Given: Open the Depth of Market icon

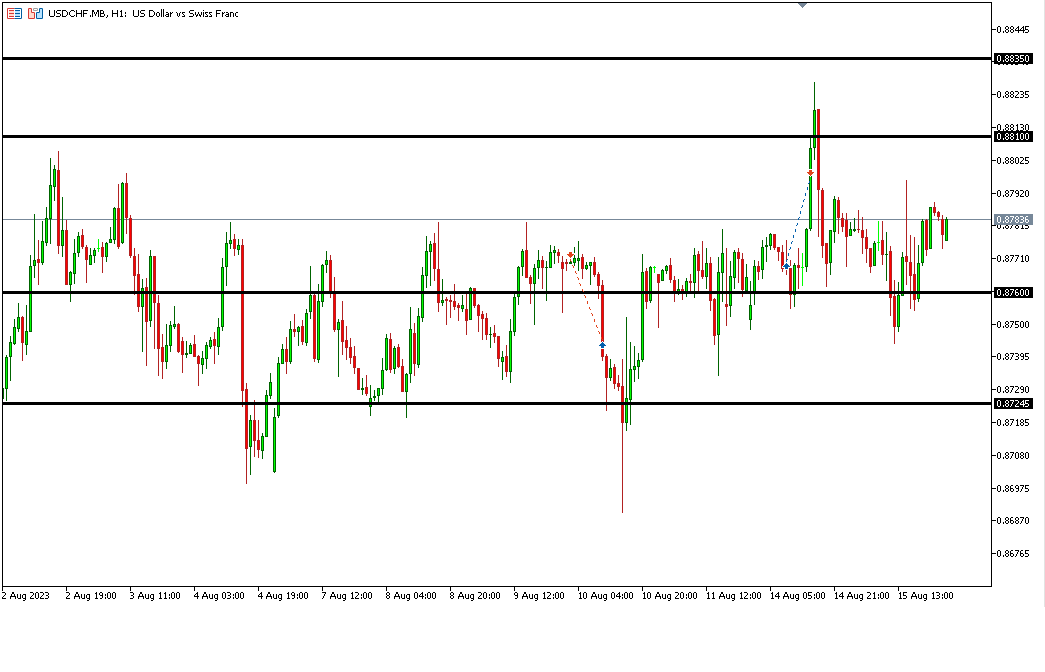Looking at the screenshot, I should point(14,13).
